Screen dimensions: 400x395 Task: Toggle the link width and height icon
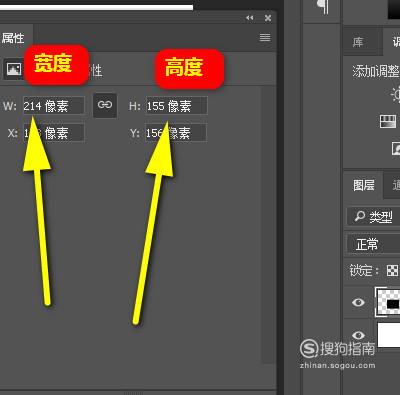tap(105, 105)
